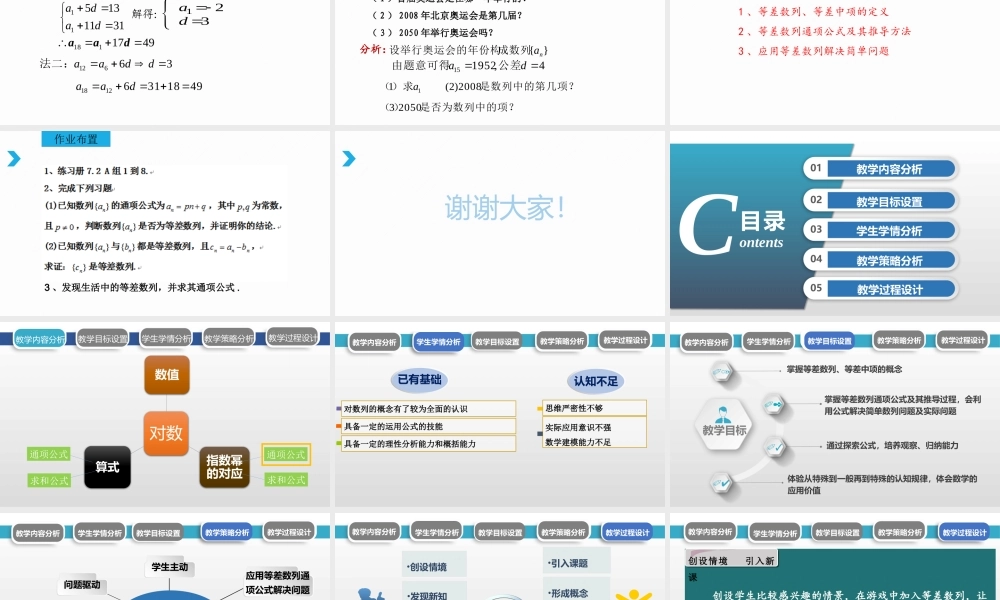The height and width of the screenshot is (600, 1000).
Task: Click the 教学过程设计 tab on the 对数 slide
Action: [x=292, y=338]
